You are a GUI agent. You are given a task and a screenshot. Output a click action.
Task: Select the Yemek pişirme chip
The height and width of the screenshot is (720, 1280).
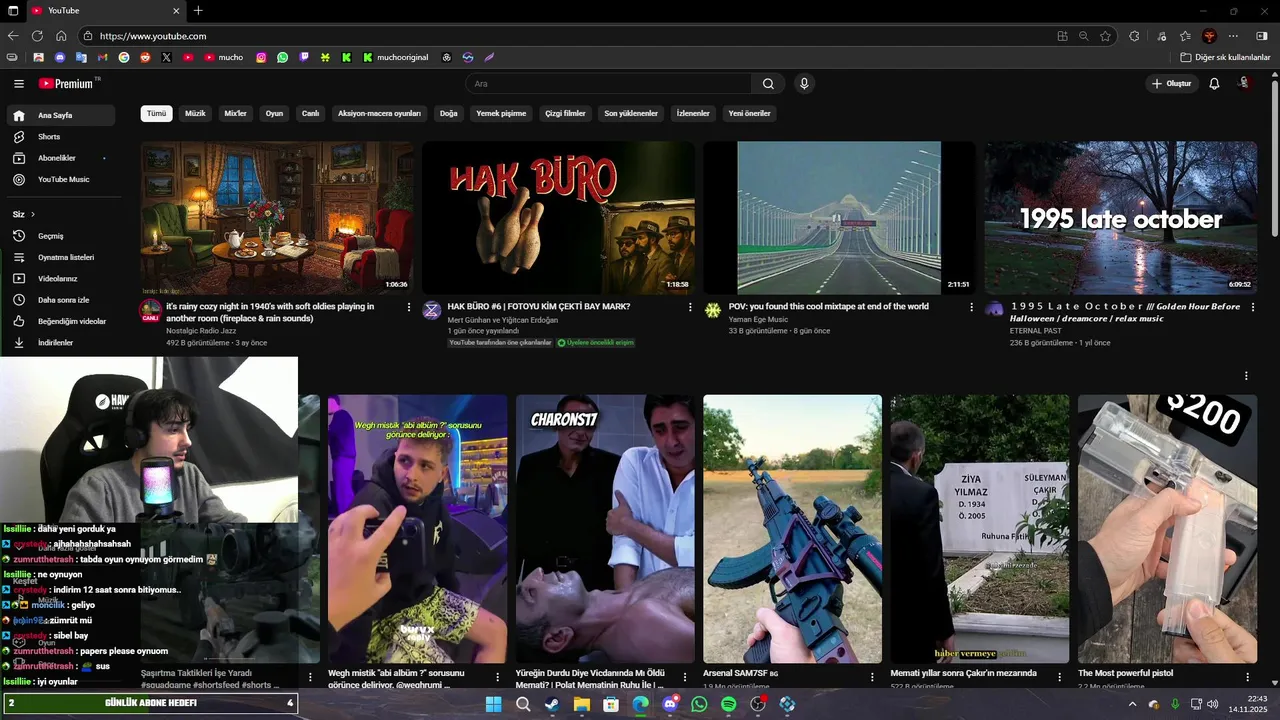point(501,114)
